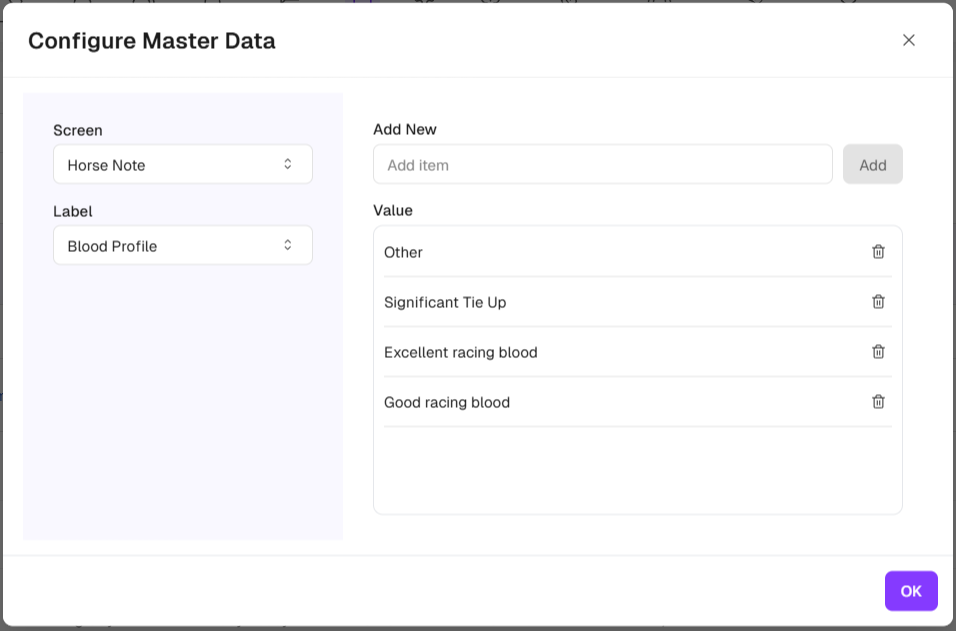Click the 'Add New' heading text
956x631 pixels.
pyautogui.click(x=404, y=129)
